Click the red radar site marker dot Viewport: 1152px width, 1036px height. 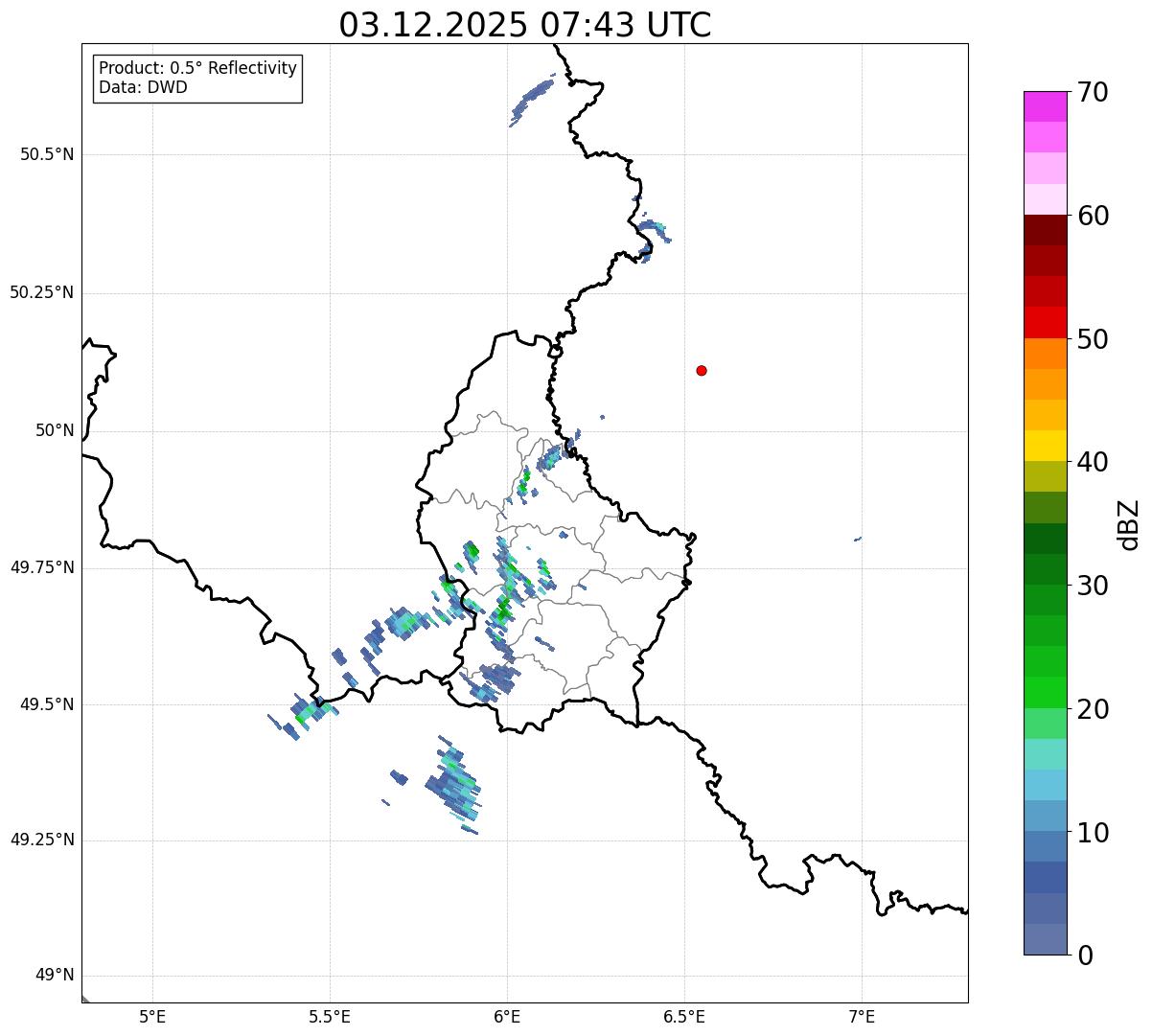click(702, 371)
